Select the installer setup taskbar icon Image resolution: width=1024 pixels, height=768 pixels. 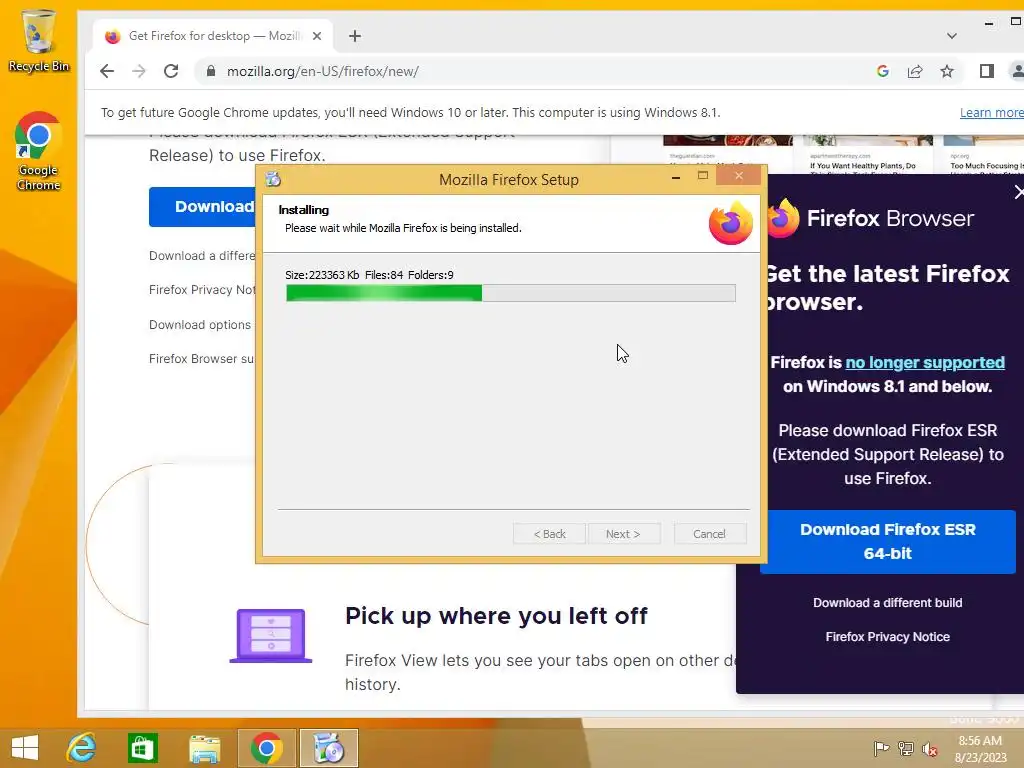328,748
